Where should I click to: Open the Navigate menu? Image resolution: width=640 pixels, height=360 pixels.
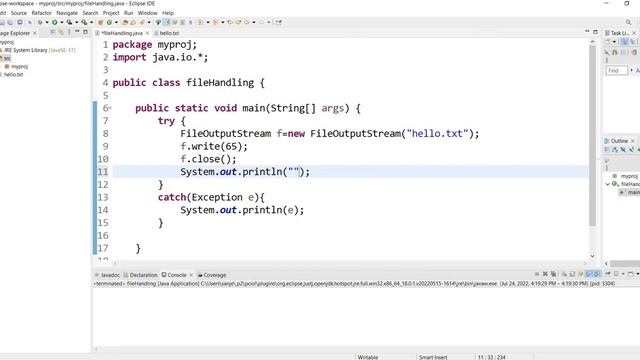tap(67, 13)
